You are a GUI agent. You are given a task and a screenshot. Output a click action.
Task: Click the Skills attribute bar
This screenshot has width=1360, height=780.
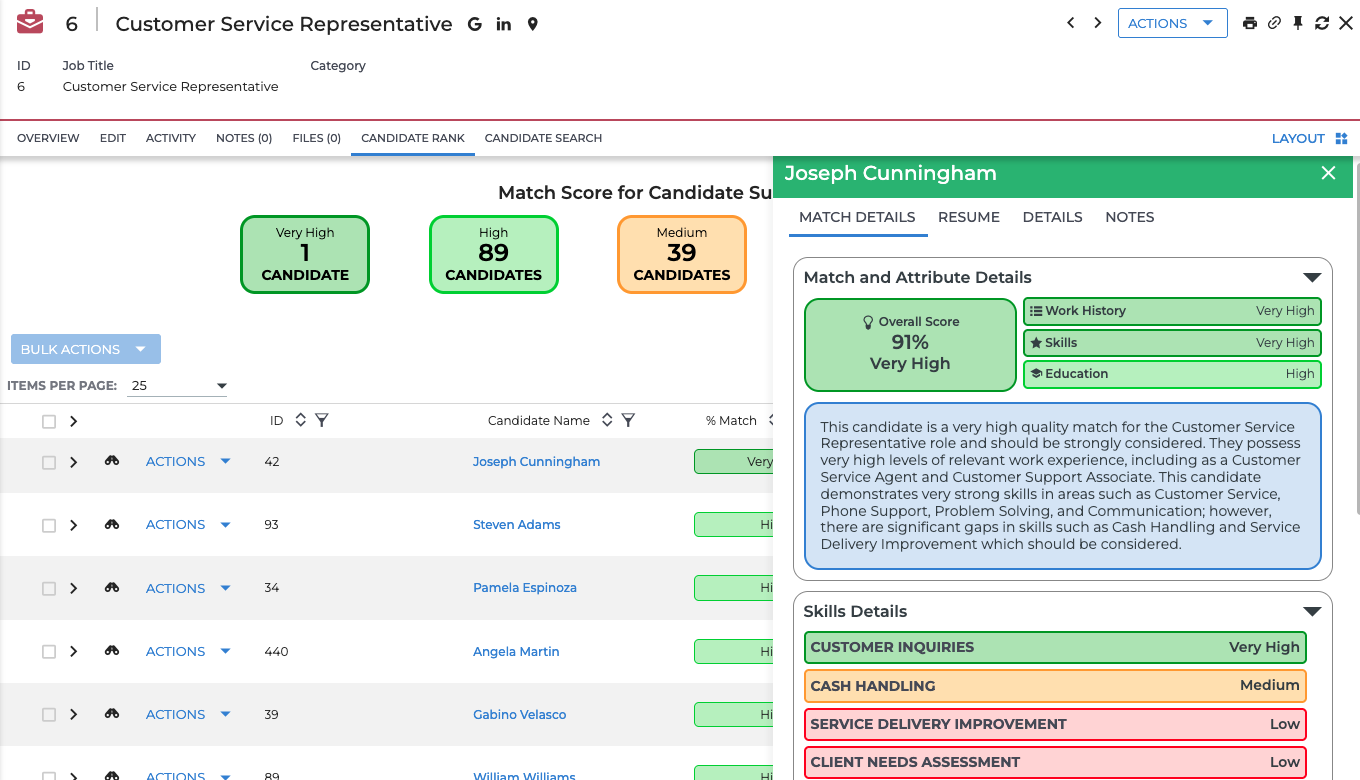click(1172, 343)
